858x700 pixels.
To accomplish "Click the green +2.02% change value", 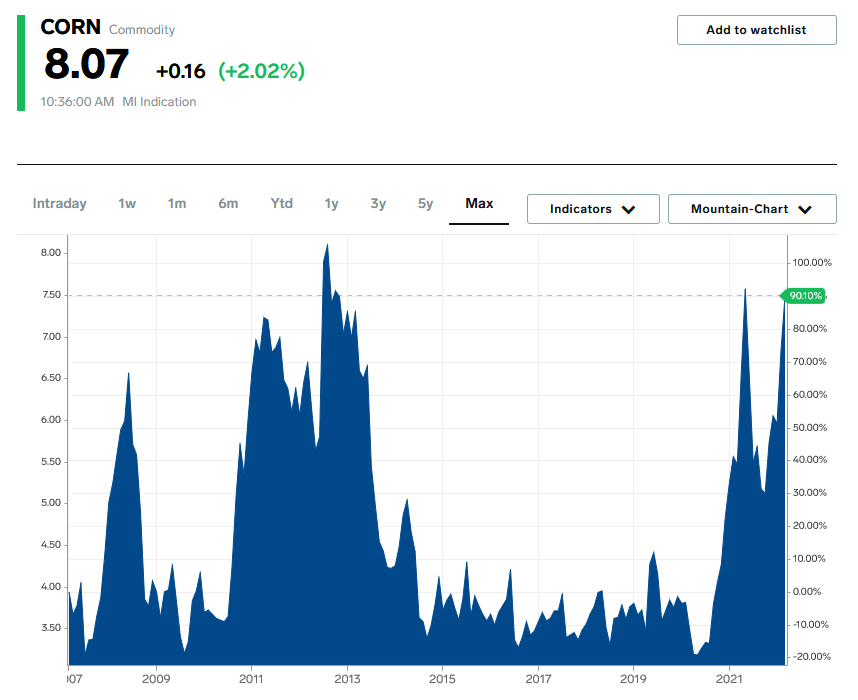I will (261, 71).
